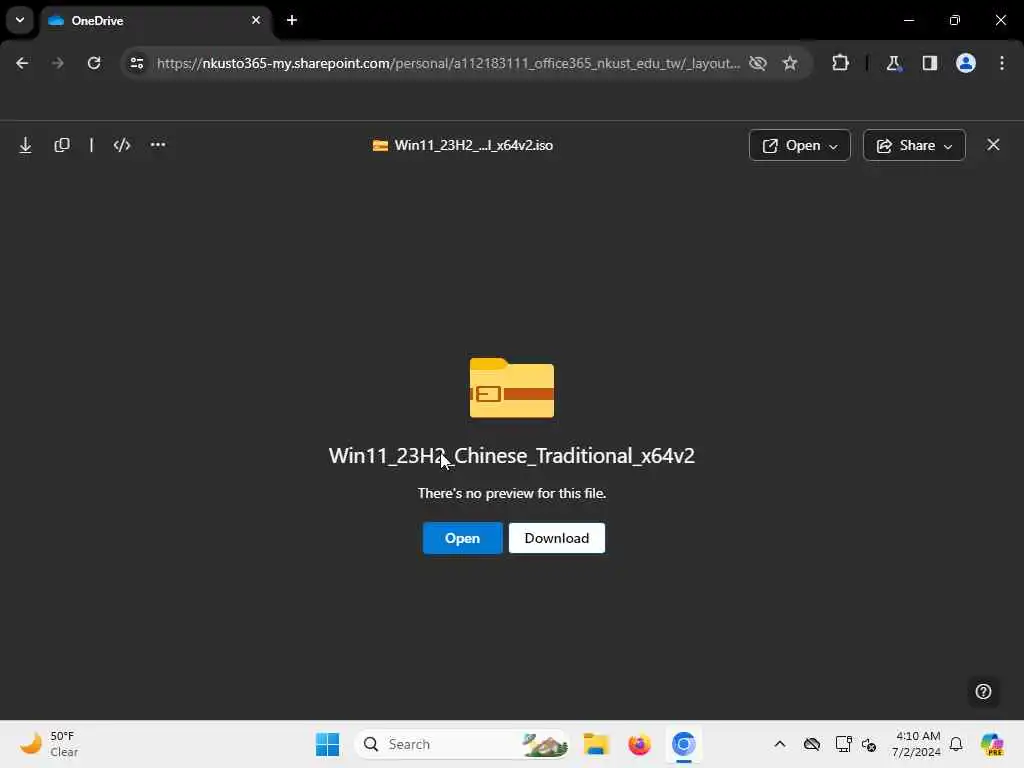The image size is (1024, 768).
Task: Select the OneDrive browser tab
Action: [x=157, y=21]
